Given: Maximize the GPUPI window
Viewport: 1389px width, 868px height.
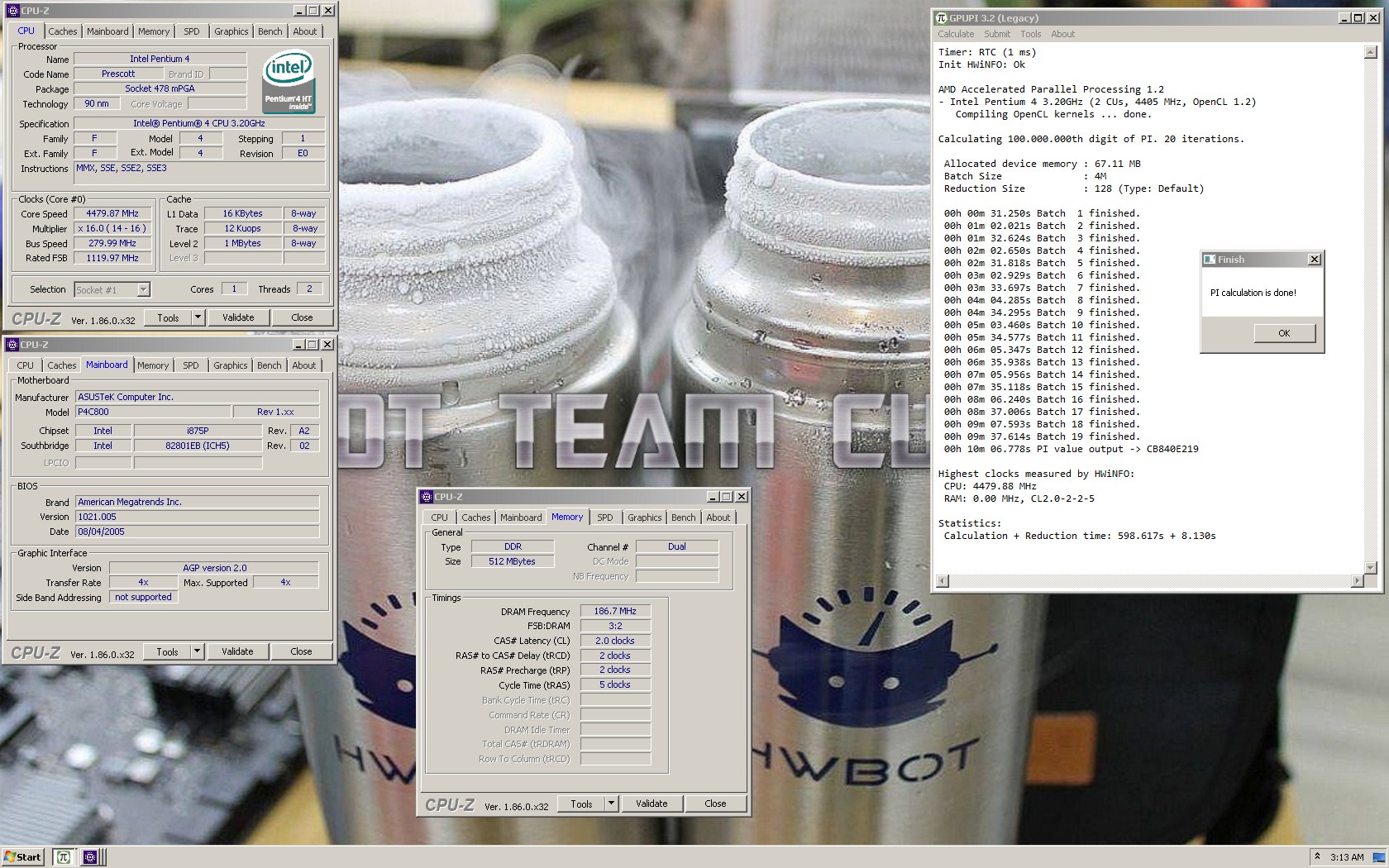Looking at the screenshot, I should click(1357, 17).
